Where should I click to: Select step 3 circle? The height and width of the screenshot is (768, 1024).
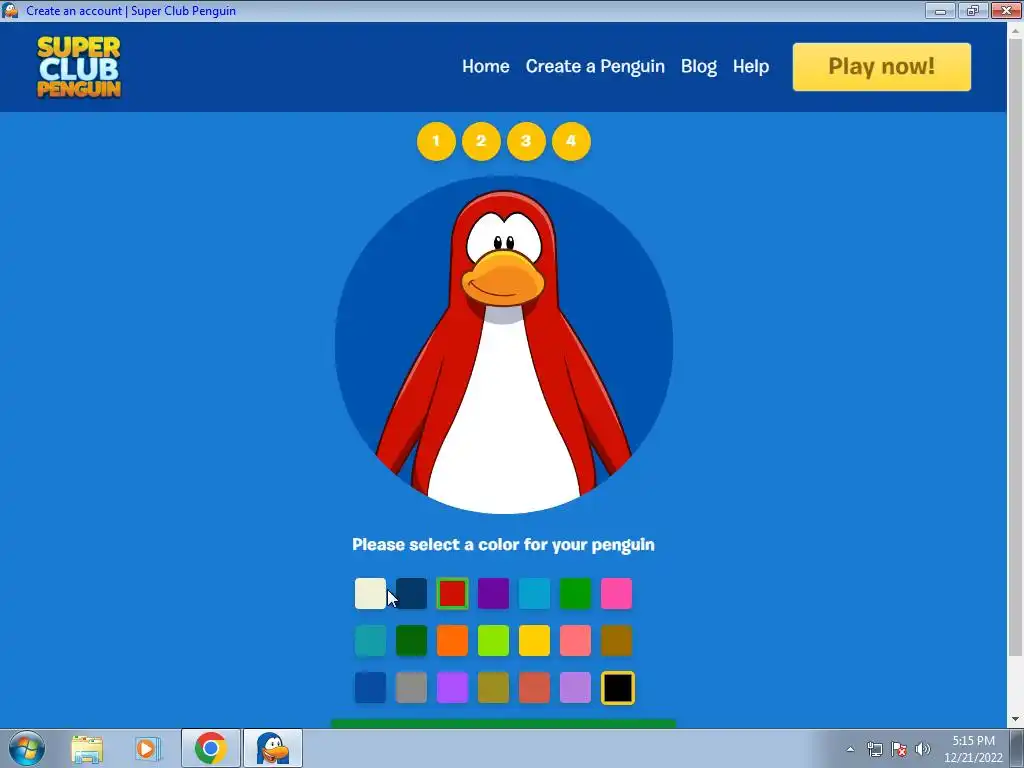coord(526,141)
